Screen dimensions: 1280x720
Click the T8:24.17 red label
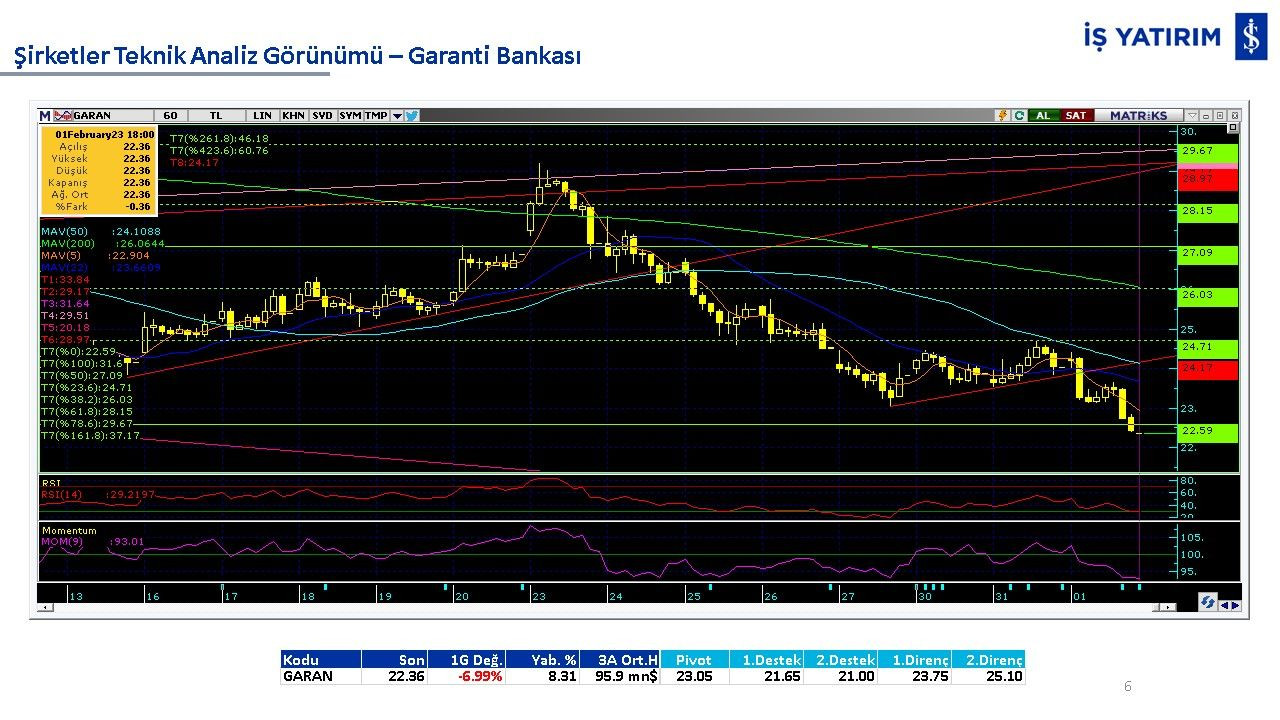tap(194, 162)
